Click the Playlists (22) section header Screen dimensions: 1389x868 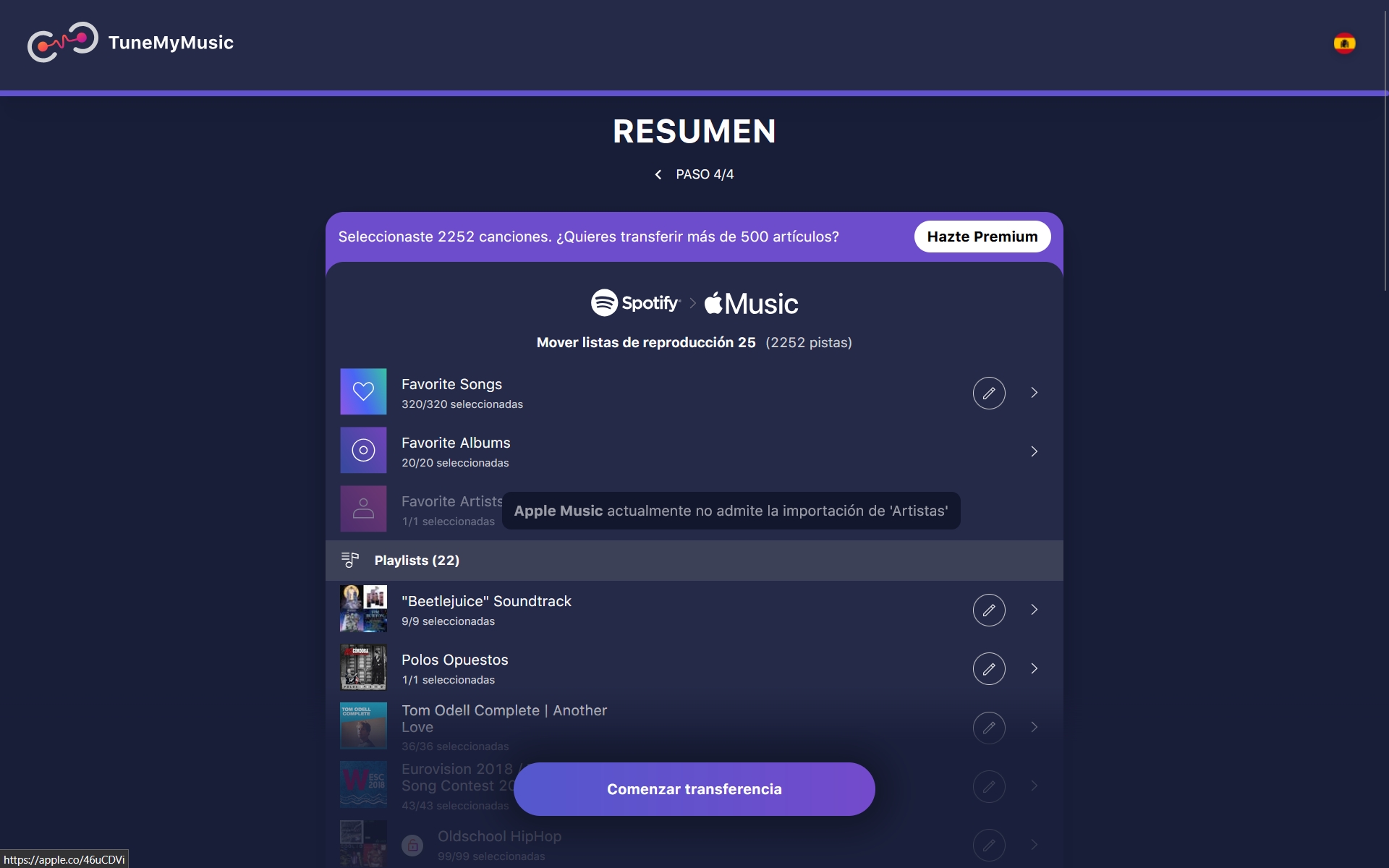point(694,561)
